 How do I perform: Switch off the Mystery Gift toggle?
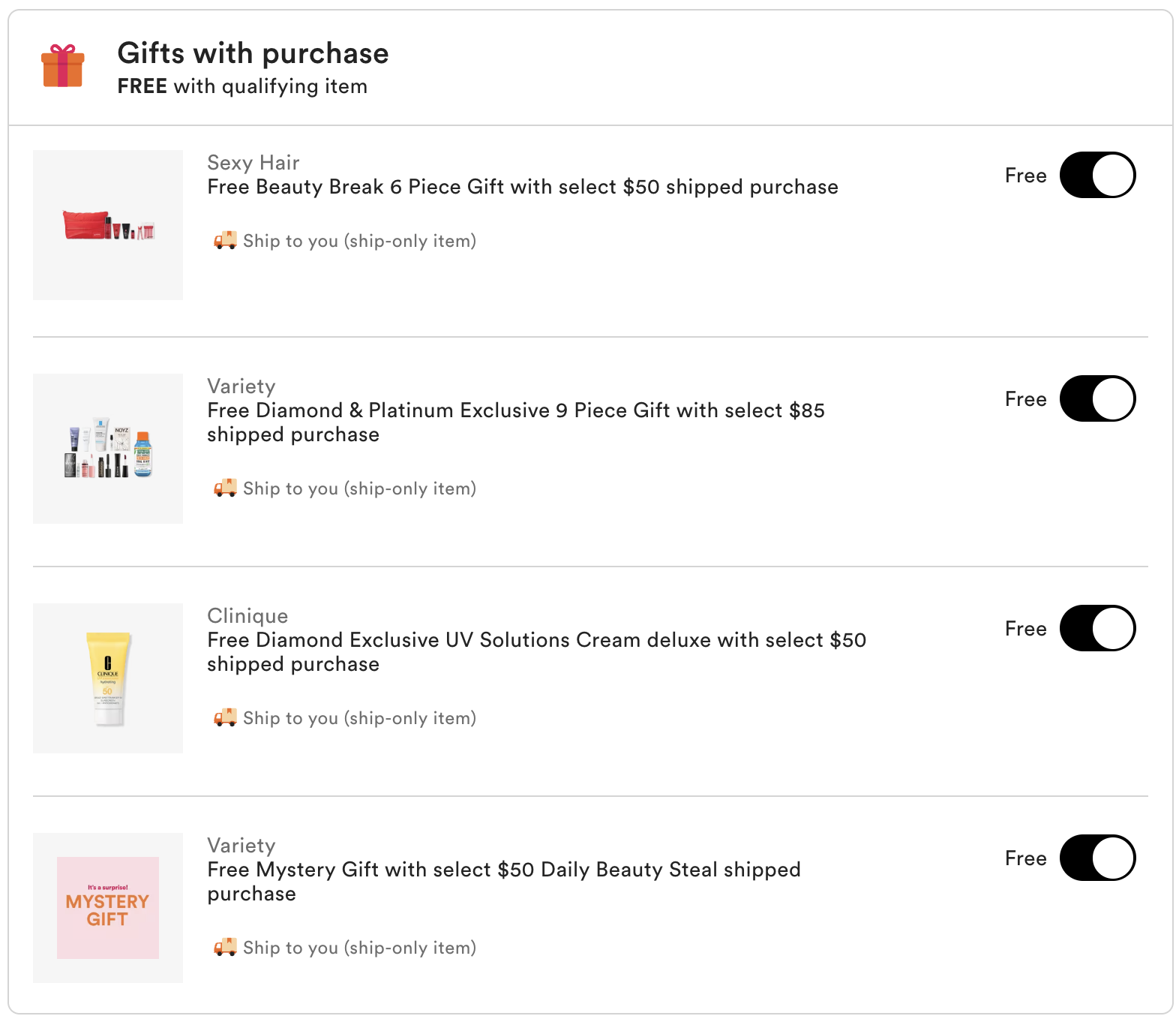click(1097, 858)
